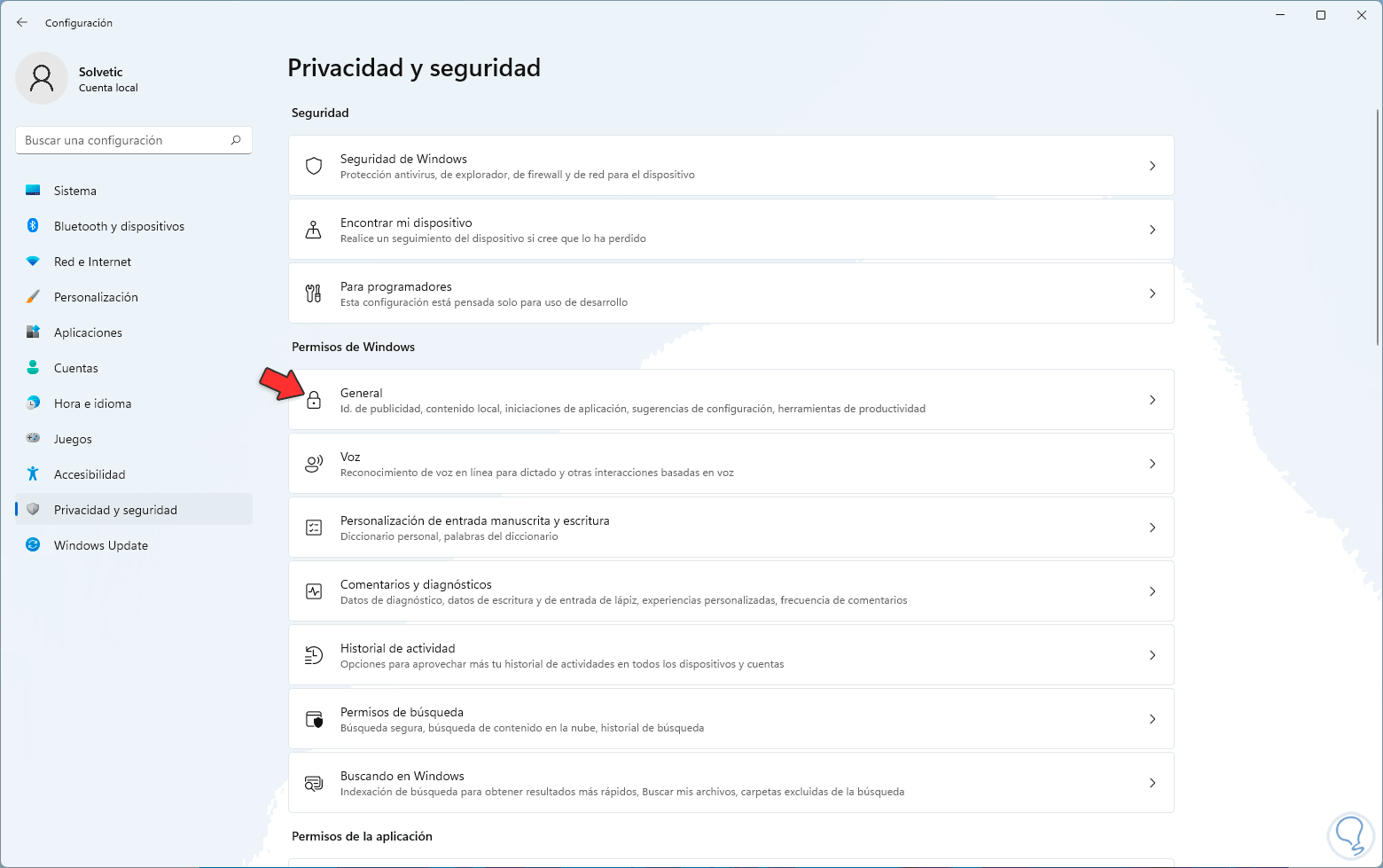Expand Permisos de búsqueda with its chevron
1383x868 pixels.
pos(1152,719)
